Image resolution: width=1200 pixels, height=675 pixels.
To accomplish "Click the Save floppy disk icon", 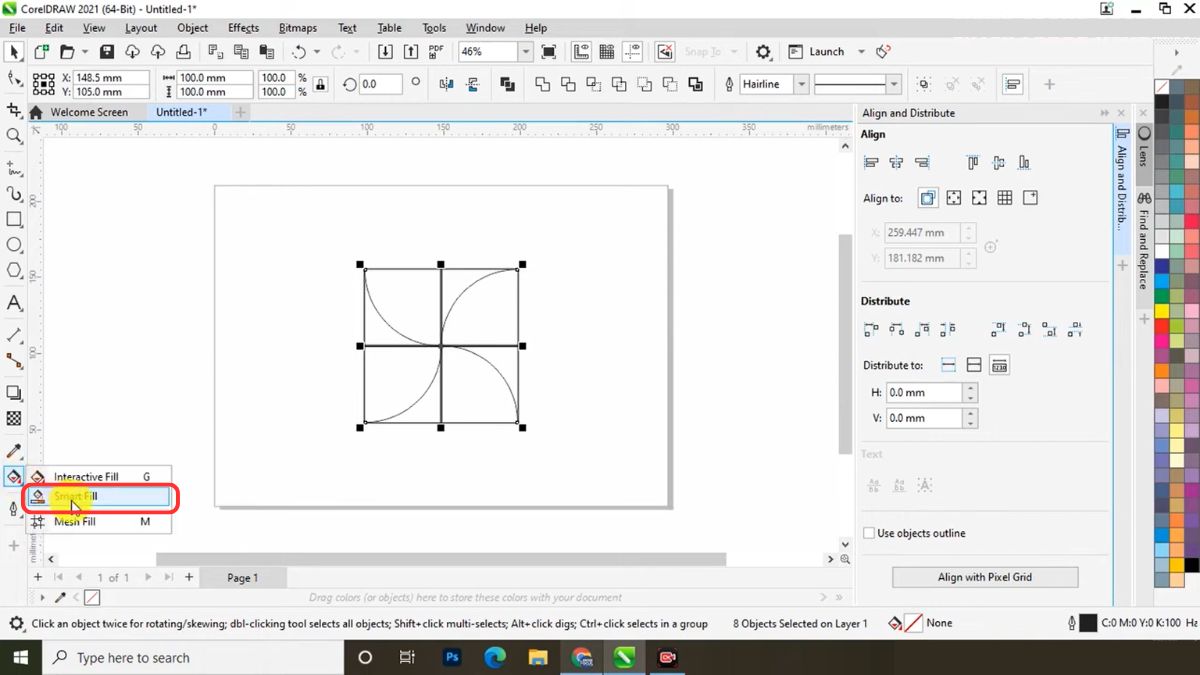I will coord(107,51).
